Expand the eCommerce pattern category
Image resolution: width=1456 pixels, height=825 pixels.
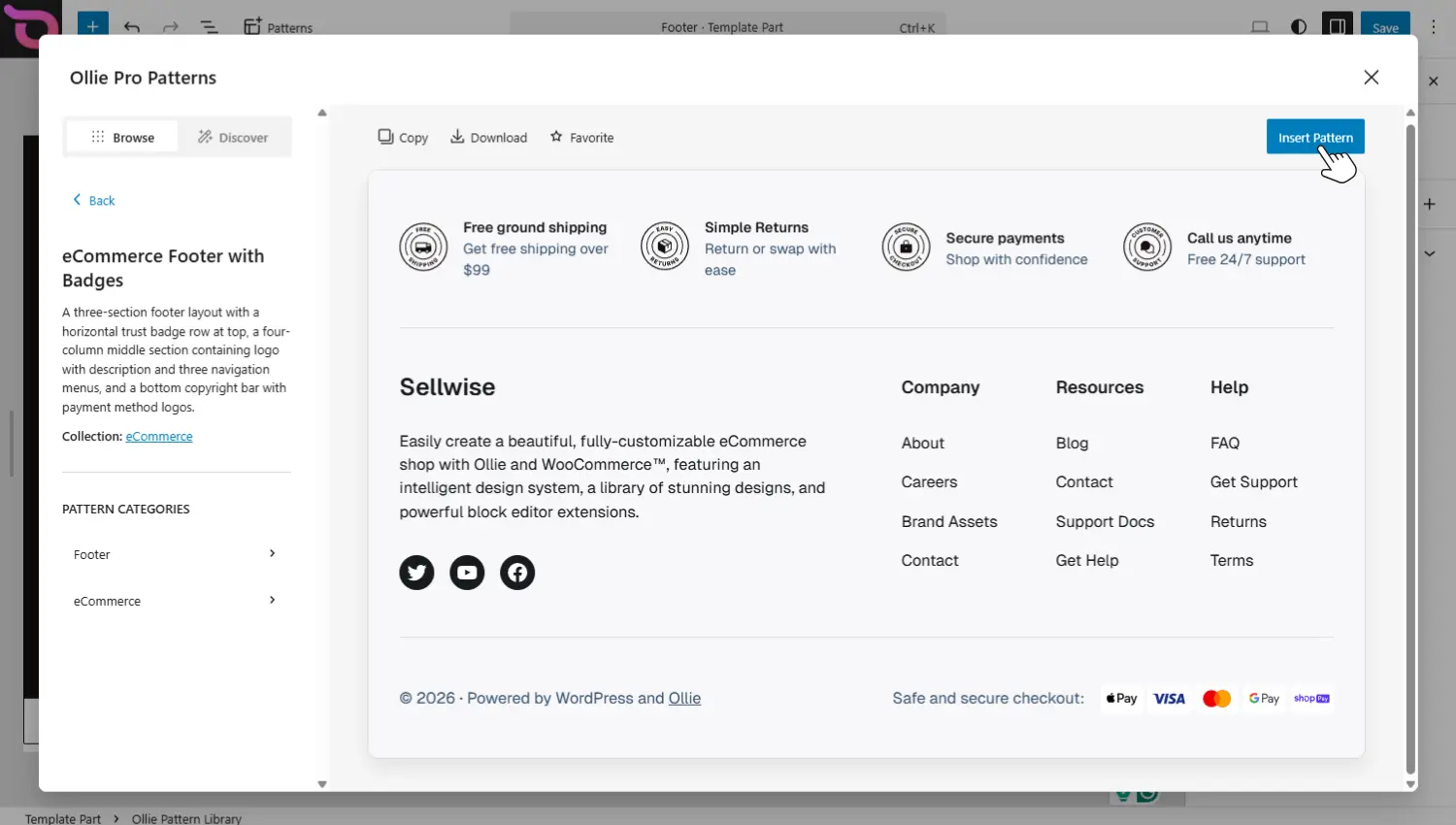pyautogui.click(x=176, y=601)
